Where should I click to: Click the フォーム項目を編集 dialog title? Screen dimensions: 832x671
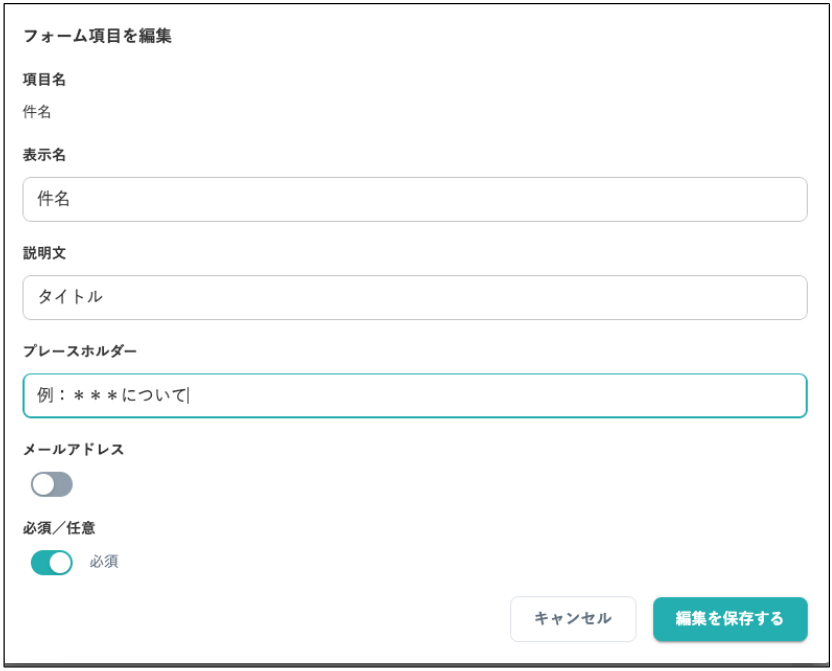pos(98,36)
